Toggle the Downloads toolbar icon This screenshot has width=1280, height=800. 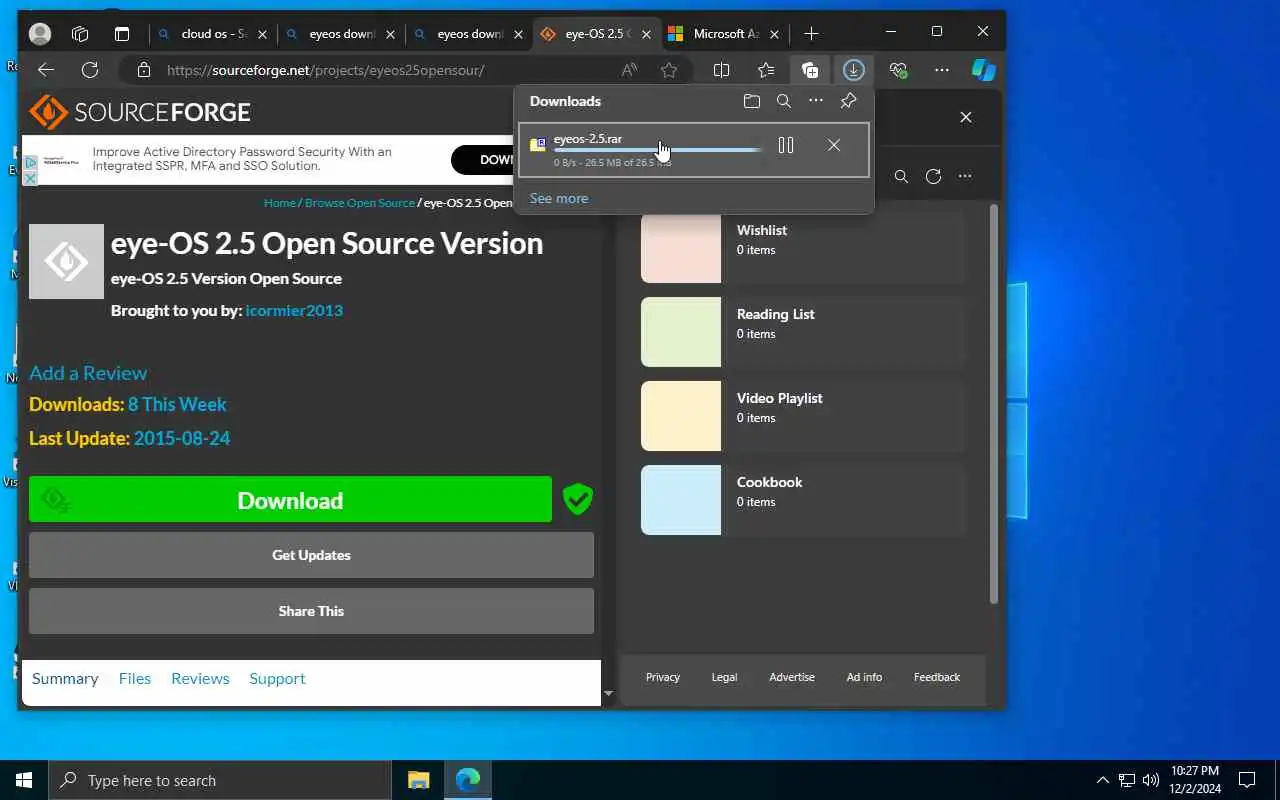[853, 70]
